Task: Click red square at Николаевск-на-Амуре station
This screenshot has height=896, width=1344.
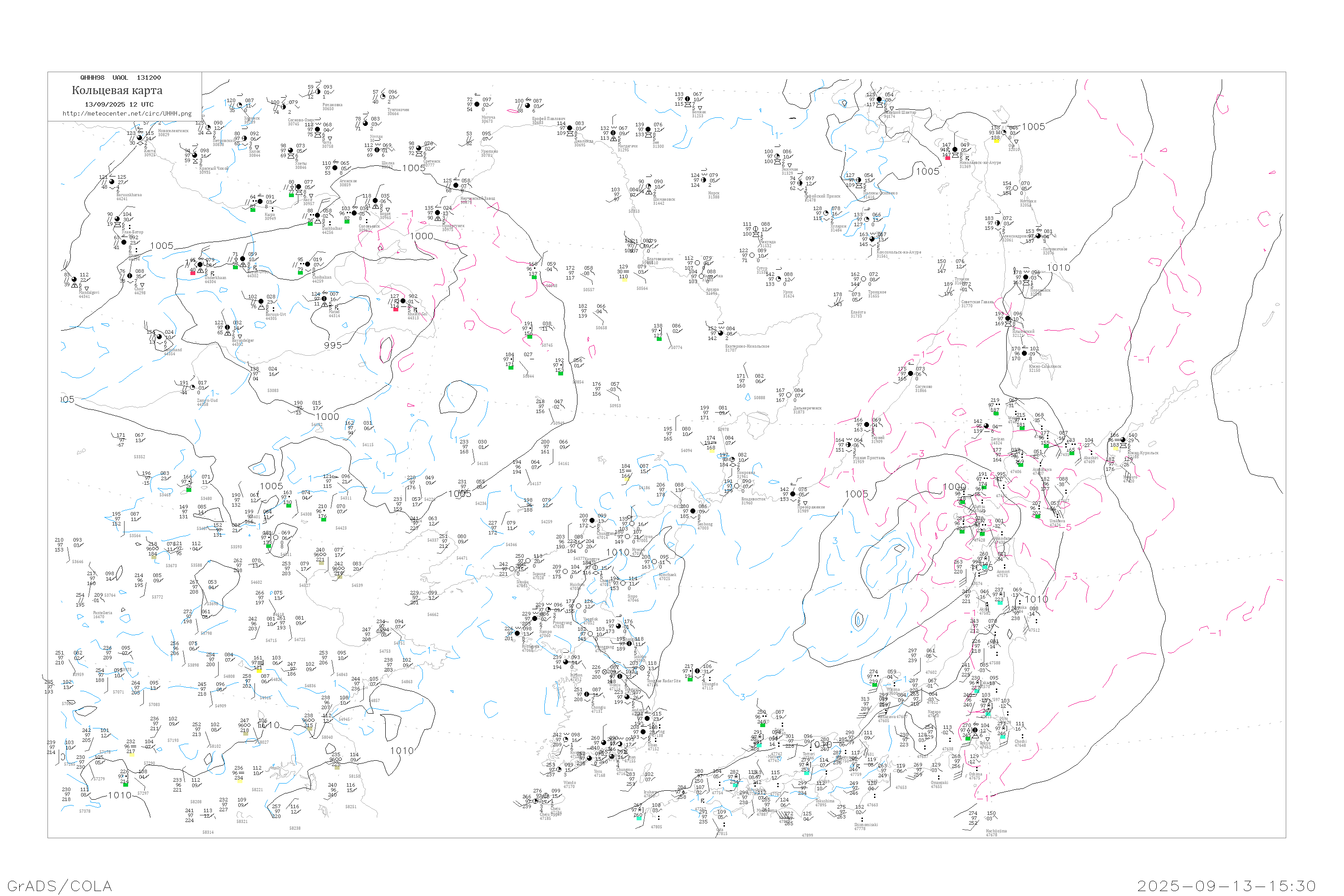Action: 948,158
